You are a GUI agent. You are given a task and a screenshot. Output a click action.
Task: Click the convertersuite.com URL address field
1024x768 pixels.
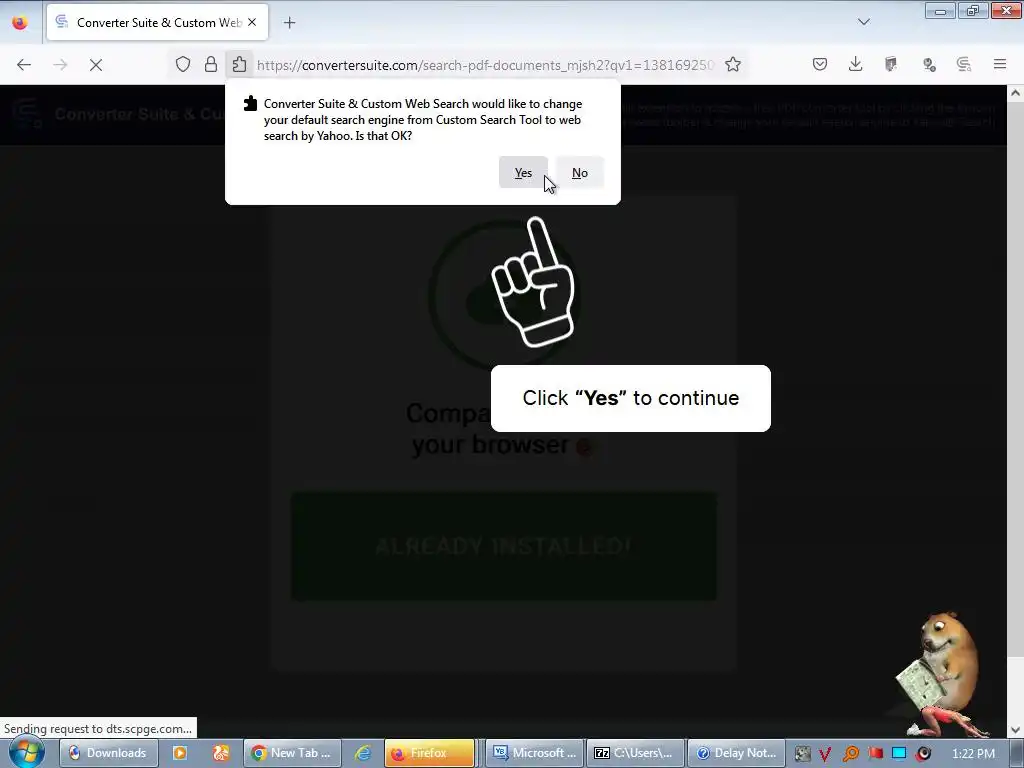point(486,65)
